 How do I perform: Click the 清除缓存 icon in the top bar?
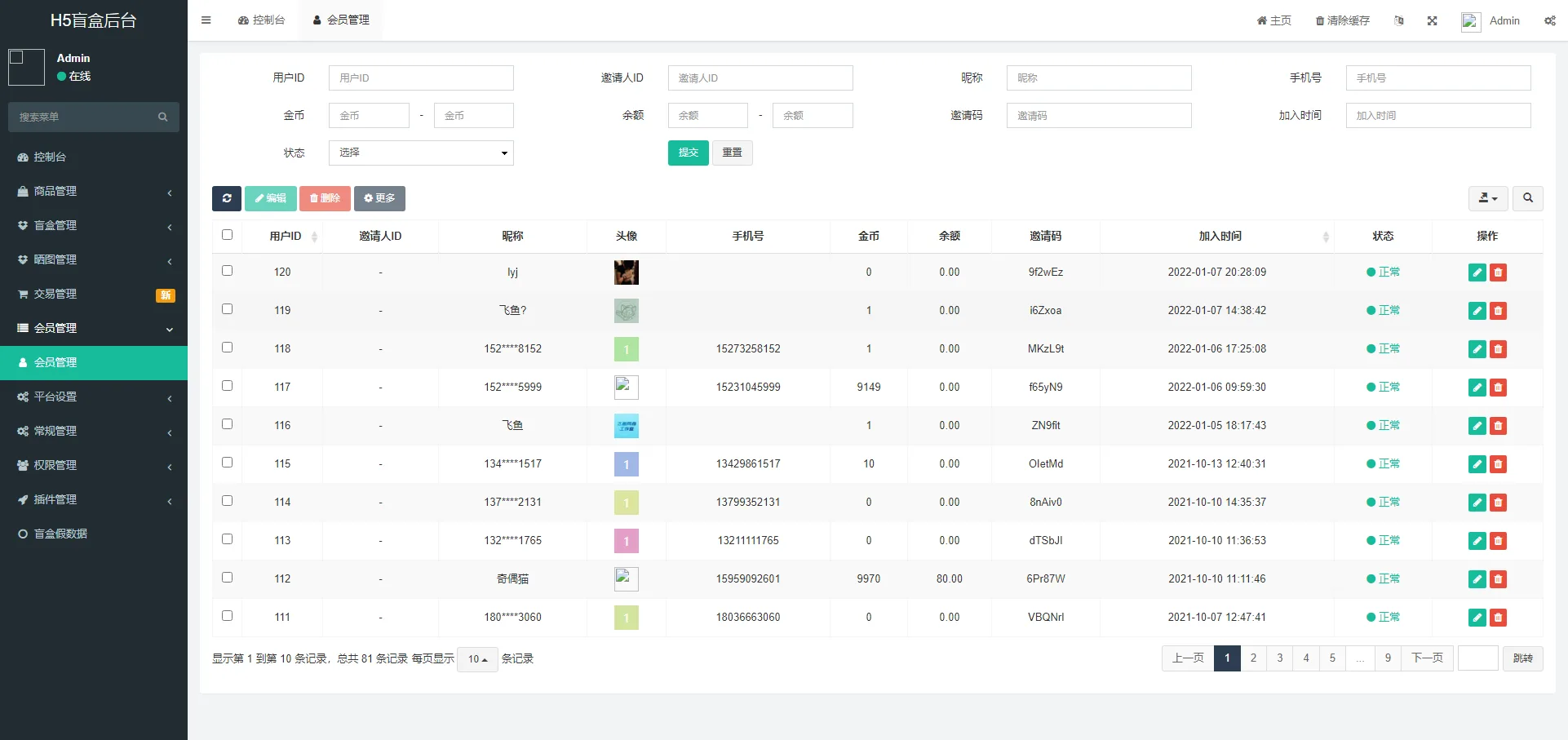(1340, 20)
